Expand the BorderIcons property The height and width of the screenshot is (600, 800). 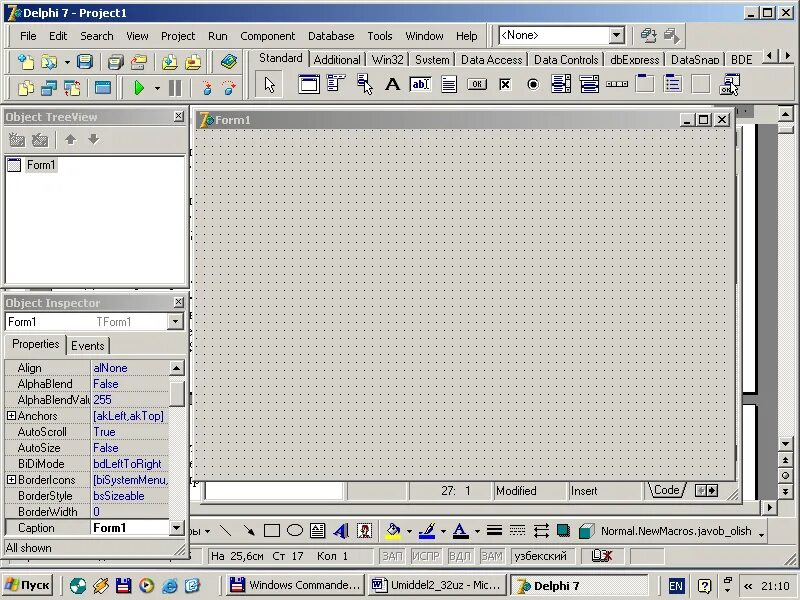[x=11, y=480]
